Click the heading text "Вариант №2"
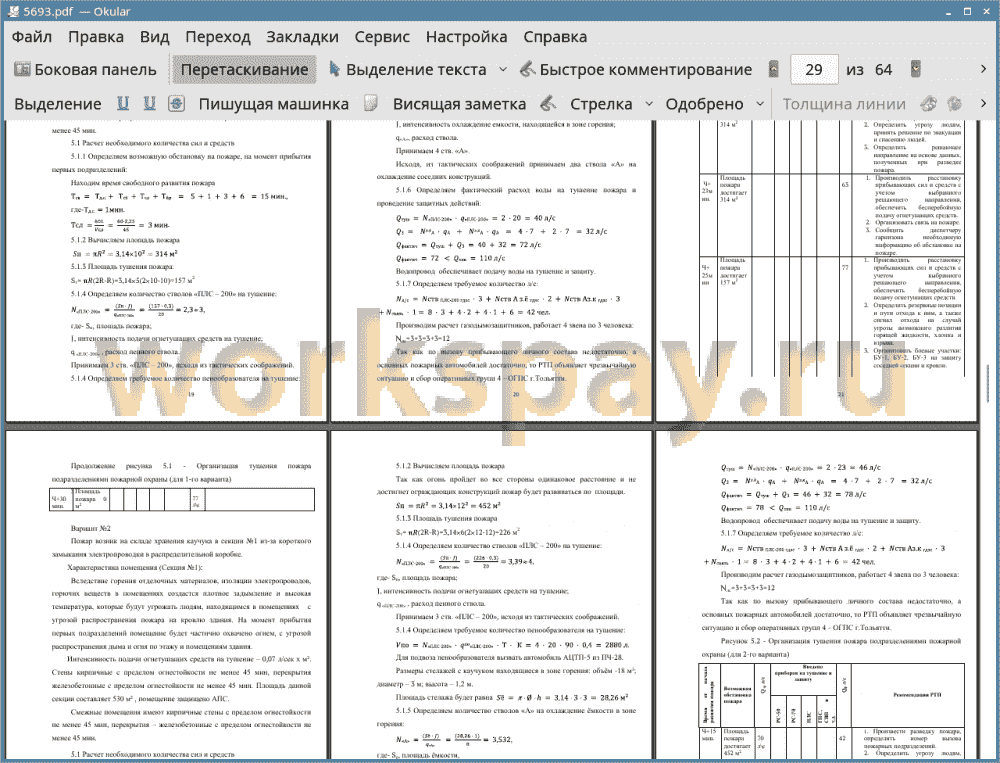 point(91,528)
